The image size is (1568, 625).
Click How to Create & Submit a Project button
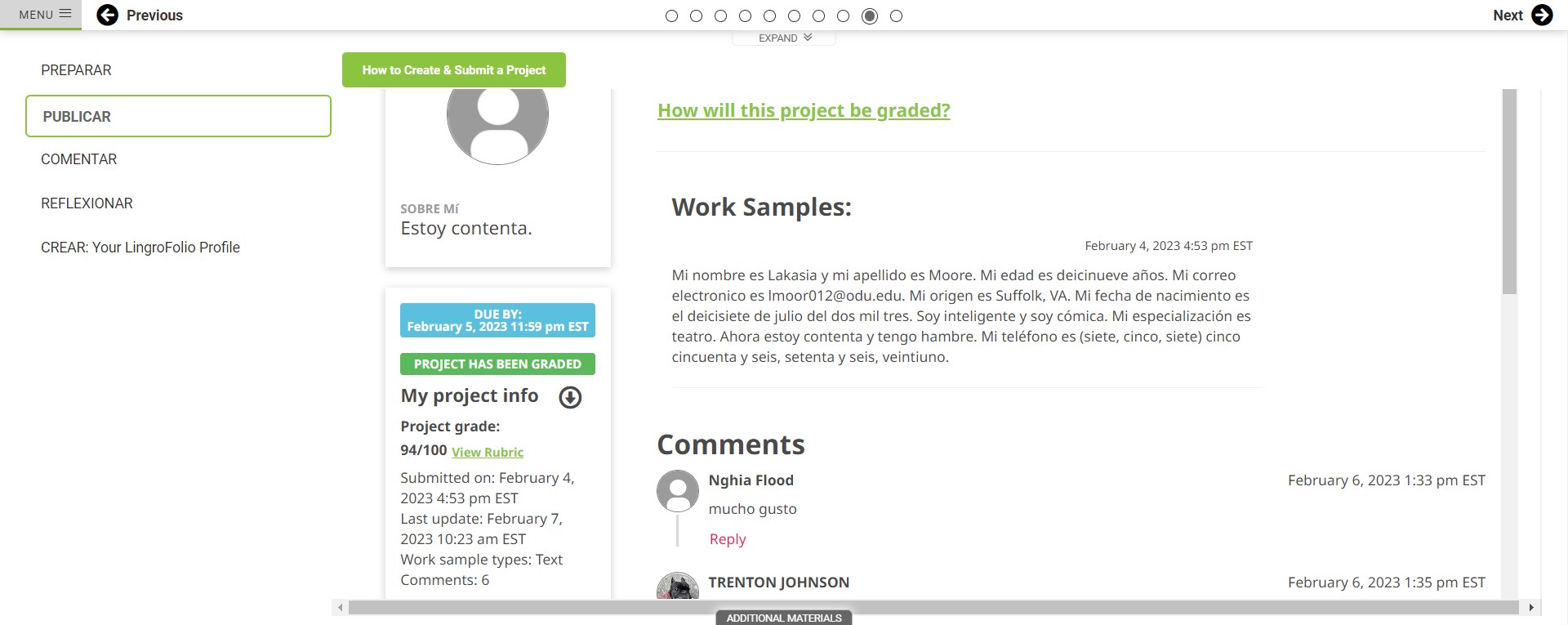[x=454, y=70]
